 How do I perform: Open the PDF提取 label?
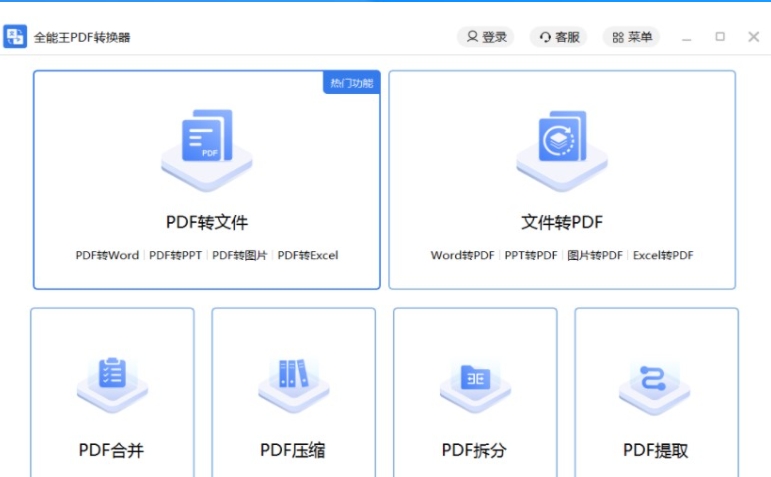tap(655, 450)
